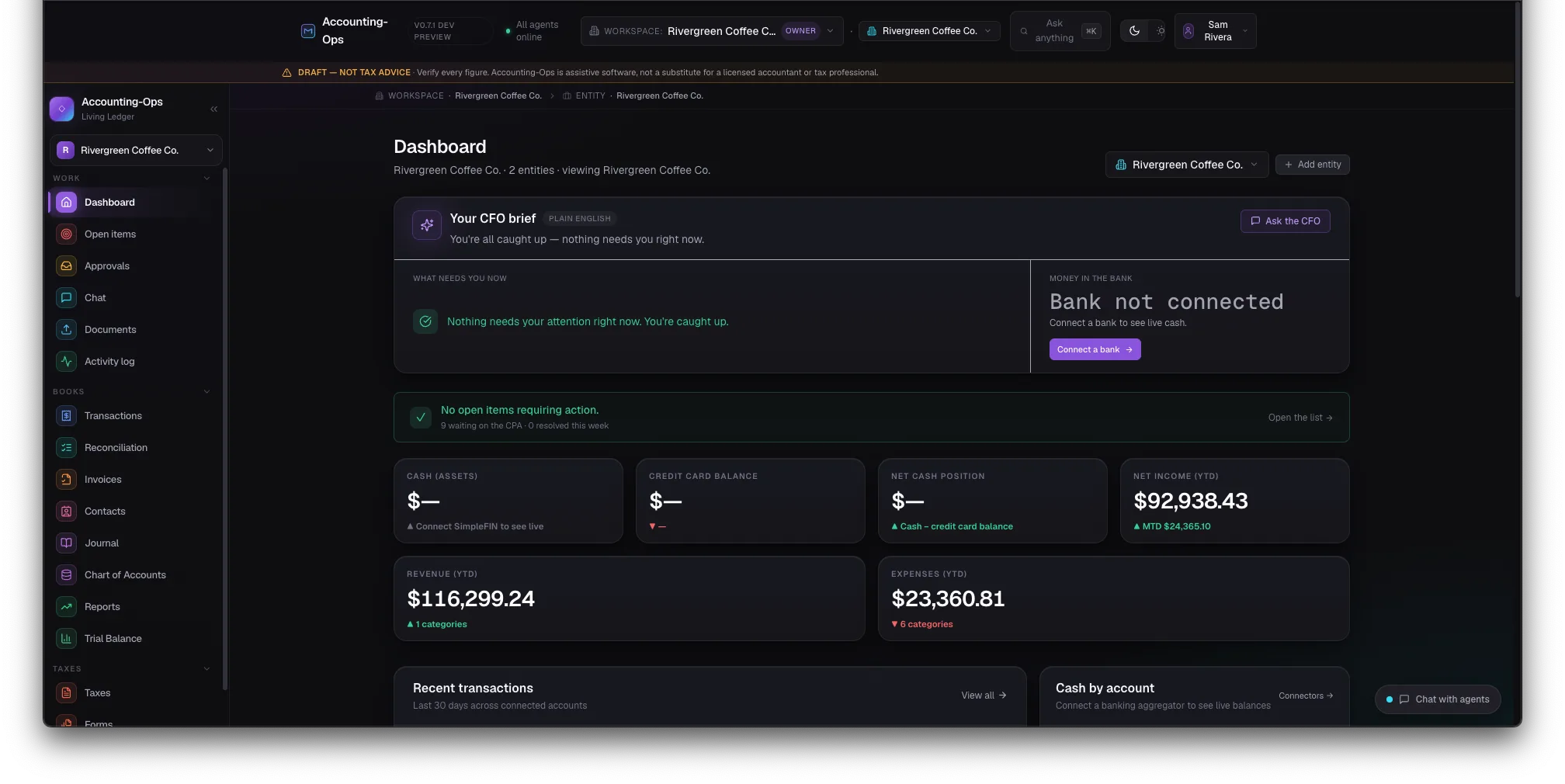1565x784 pixels.
Task: Click the Chat bubble icon in sidebar
Action: [x=67, y=297]
